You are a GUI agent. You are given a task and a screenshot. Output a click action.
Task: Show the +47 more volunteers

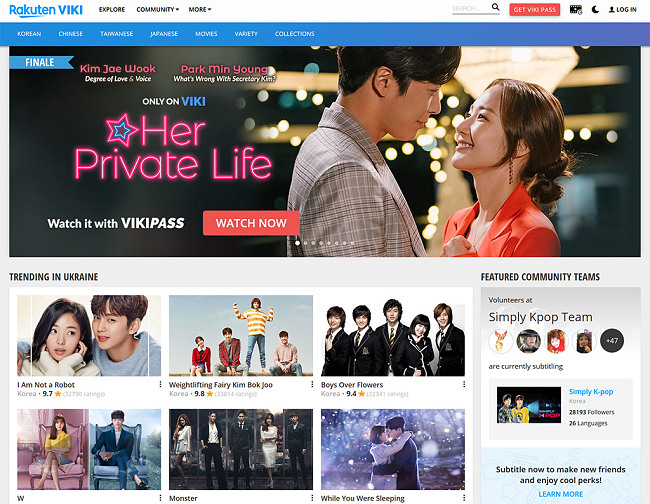pyautogui.click(x=612, y=341)
